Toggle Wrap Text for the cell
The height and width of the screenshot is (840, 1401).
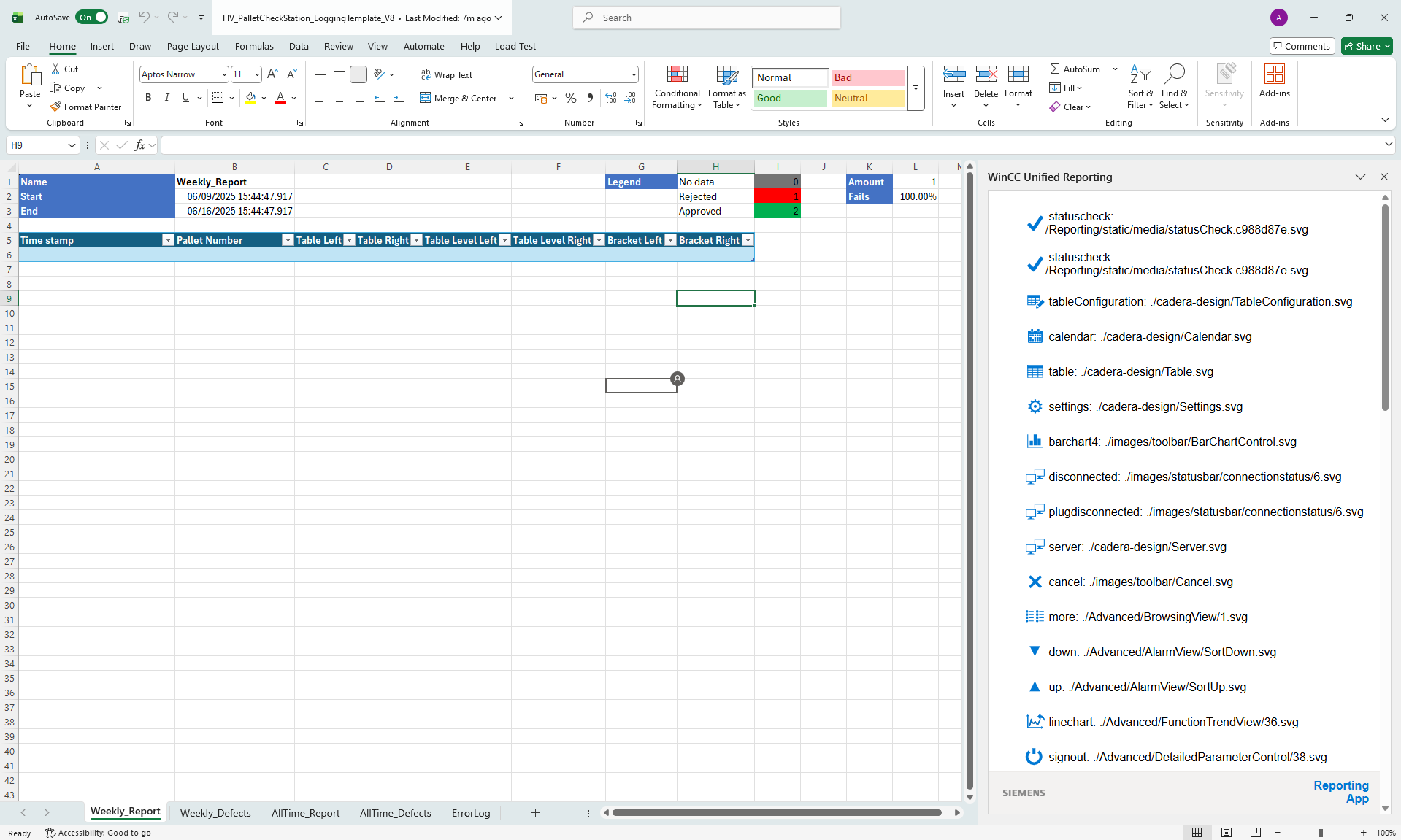[x=447, y=74]
